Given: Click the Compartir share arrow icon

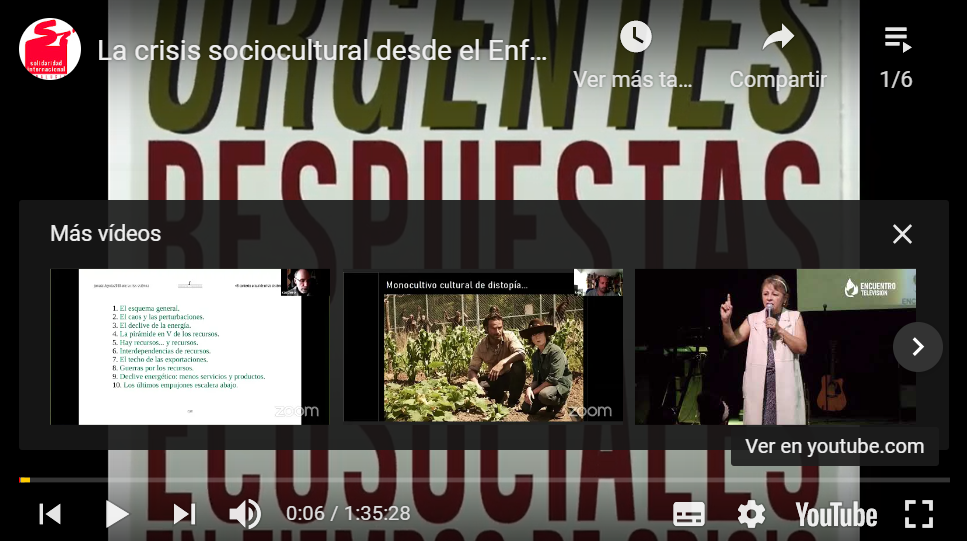Looking at the screenshot, I should tap(777, 39).
